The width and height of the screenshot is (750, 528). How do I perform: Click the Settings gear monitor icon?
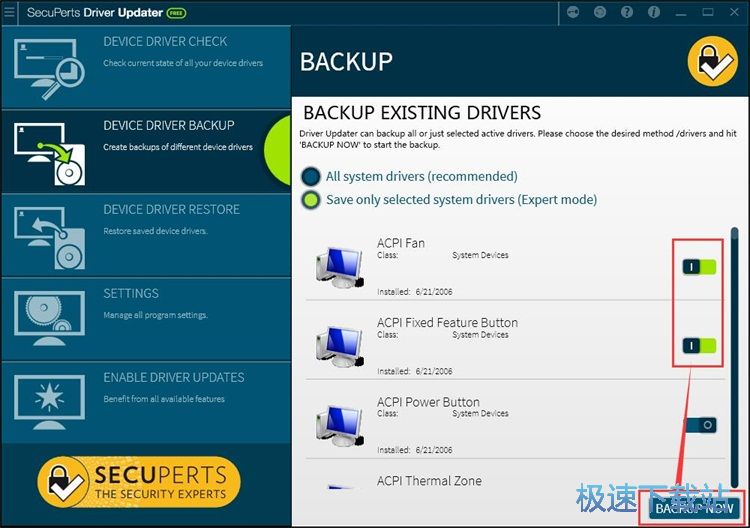49,319
